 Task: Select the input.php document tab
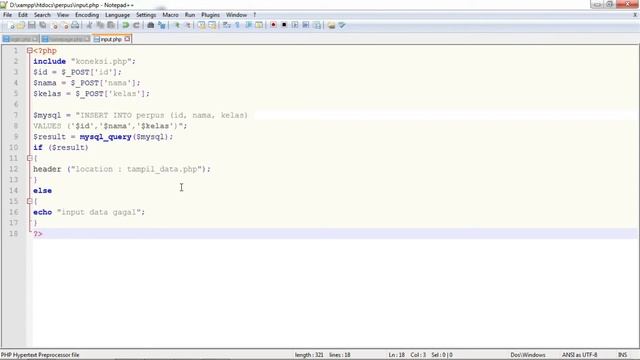pos(111,39)
